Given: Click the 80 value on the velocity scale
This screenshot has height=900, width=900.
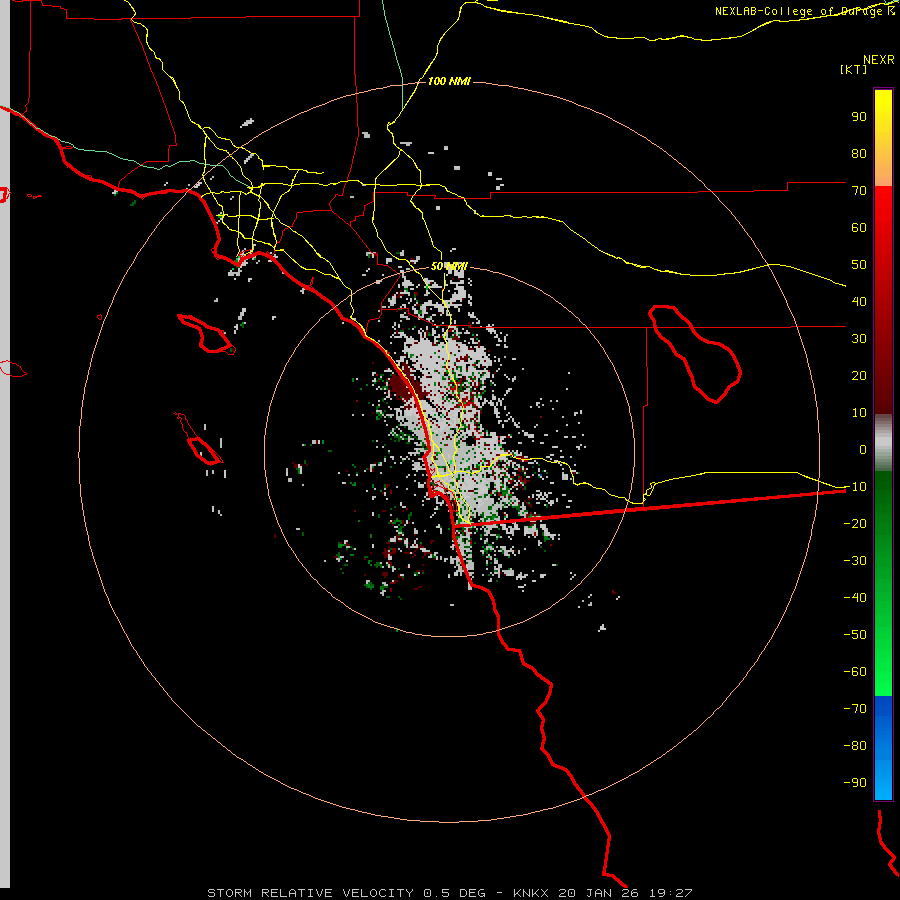Looking at the screenshot, I should [859, 154].
